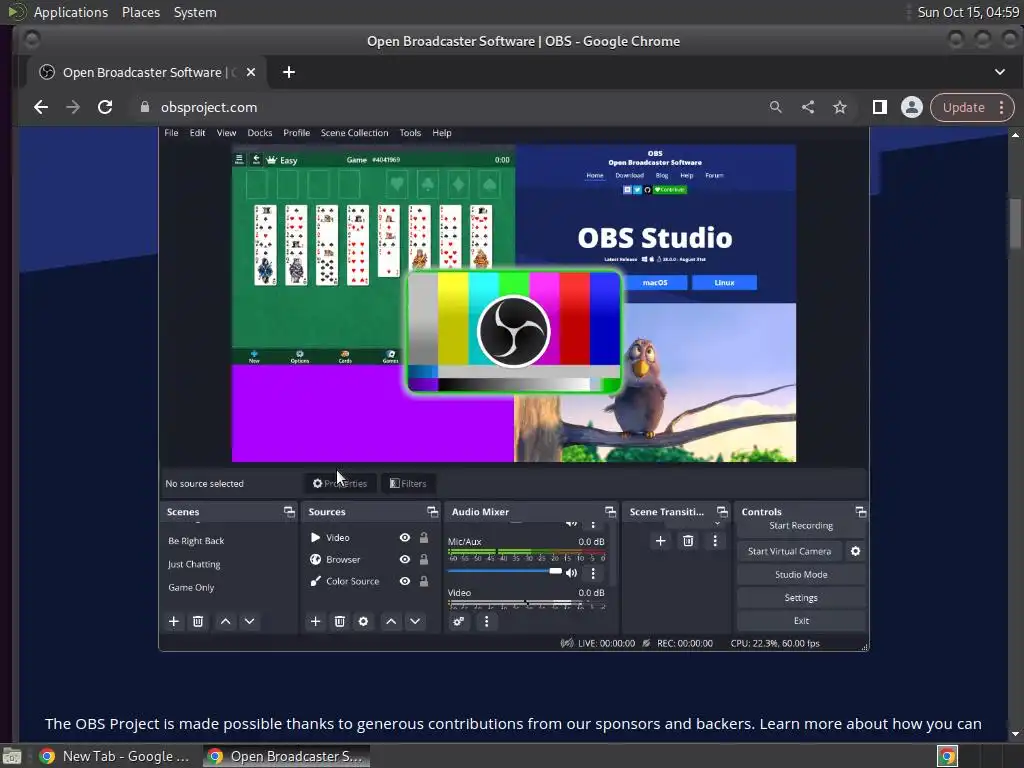1024x768 pixels.
Task: Open Audio Mixer advanced properties gears icon
Action: coord(458,621)
